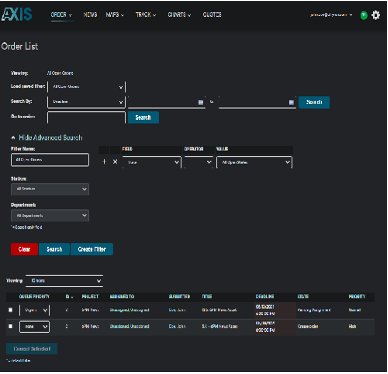
Task: Open the MAPS menu
Action: tap(115, 15)
